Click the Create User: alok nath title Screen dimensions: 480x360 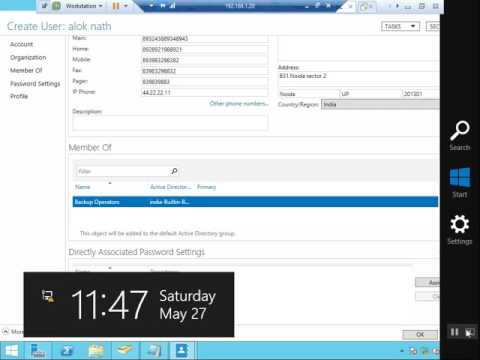point(59,26)
